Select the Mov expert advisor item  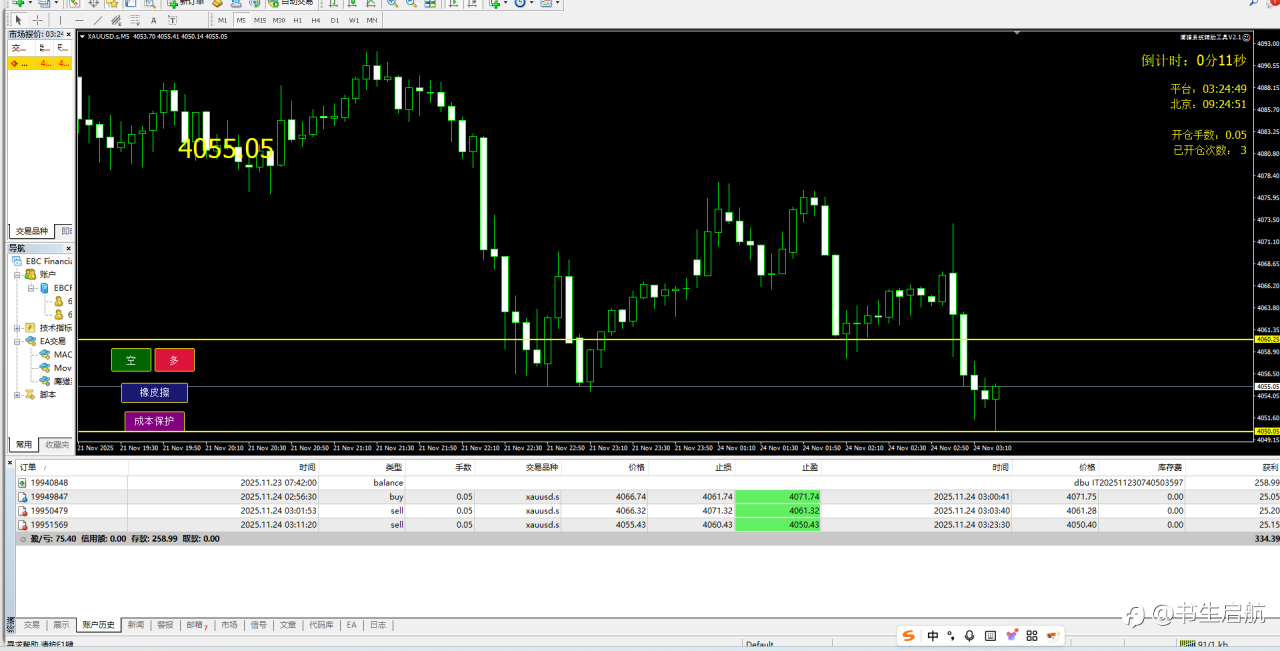(56, 367)
